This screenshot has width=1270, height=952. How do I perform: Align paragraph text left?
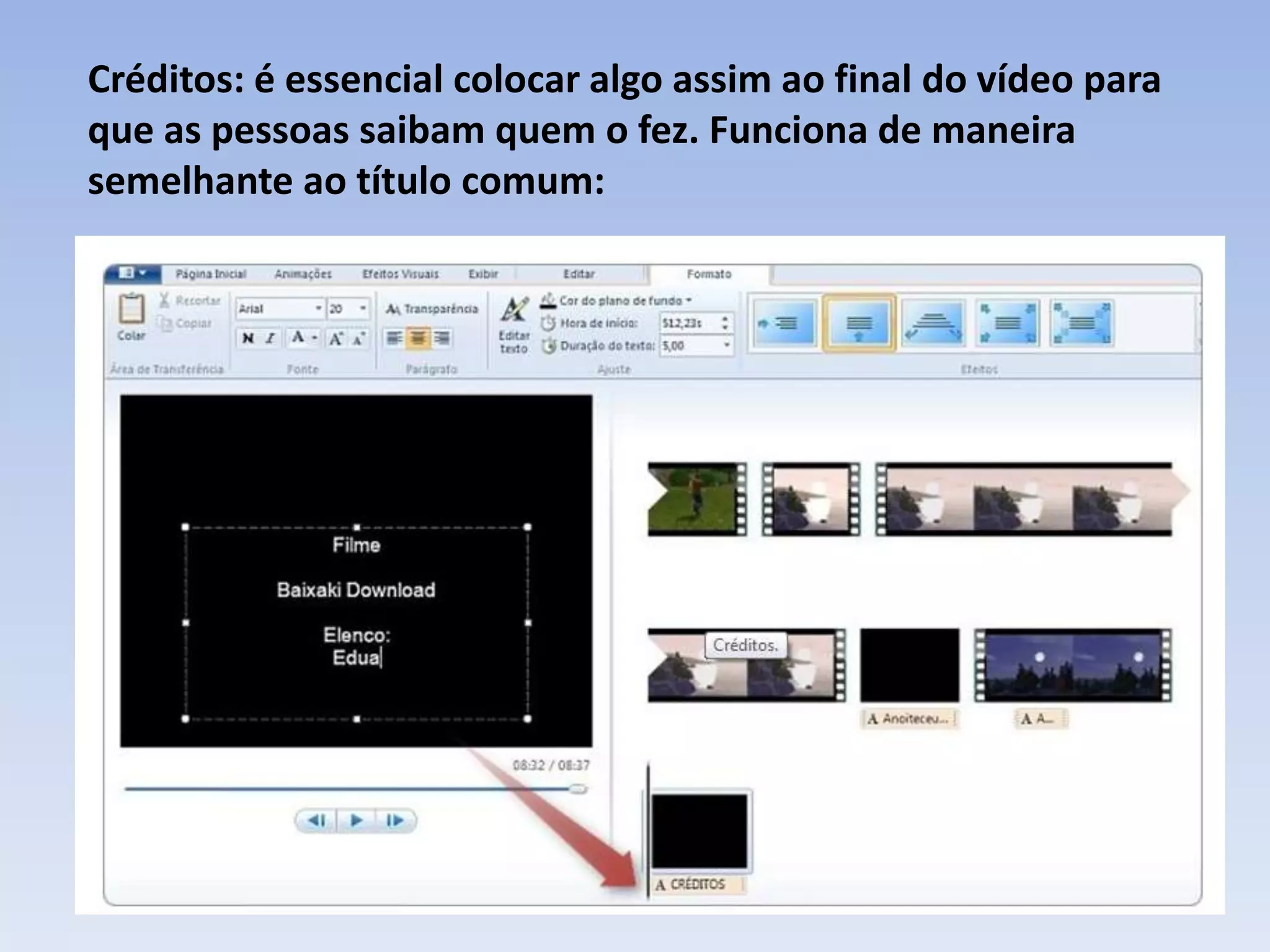coord(394,338)
